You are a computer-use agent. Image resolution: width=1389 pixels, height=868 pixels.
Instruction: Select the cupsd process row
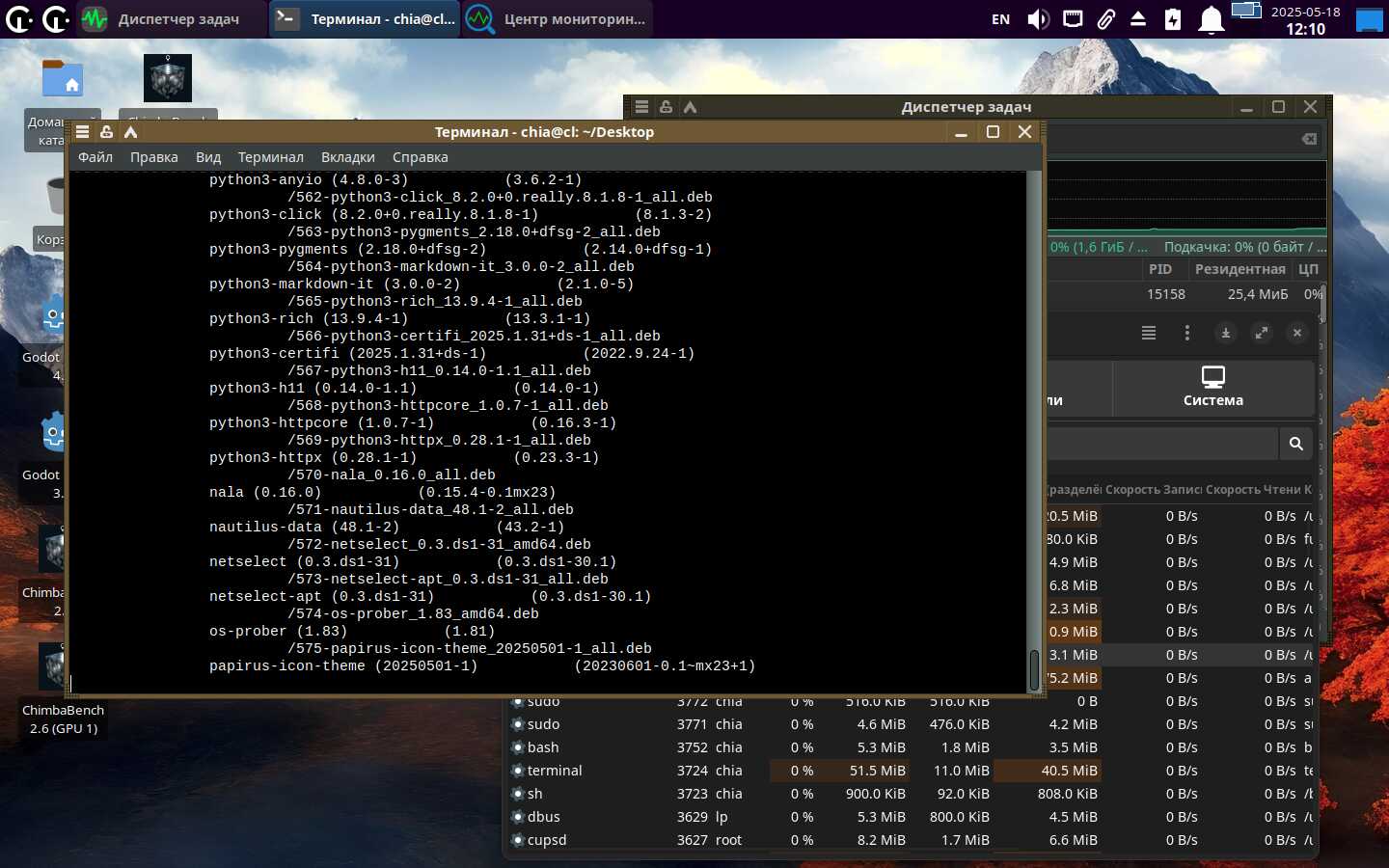[x=911, y=840]
